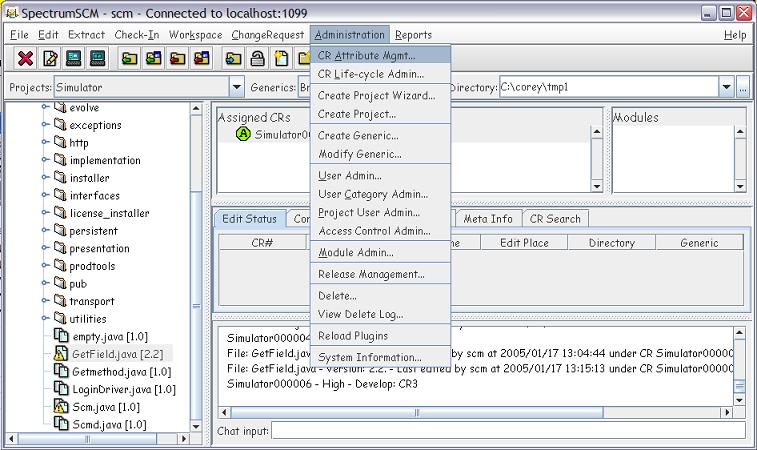Screen dimensions: 757x450
Task: Click the log panel horizontal scrollbar thumb
Action: coord(417,412)
